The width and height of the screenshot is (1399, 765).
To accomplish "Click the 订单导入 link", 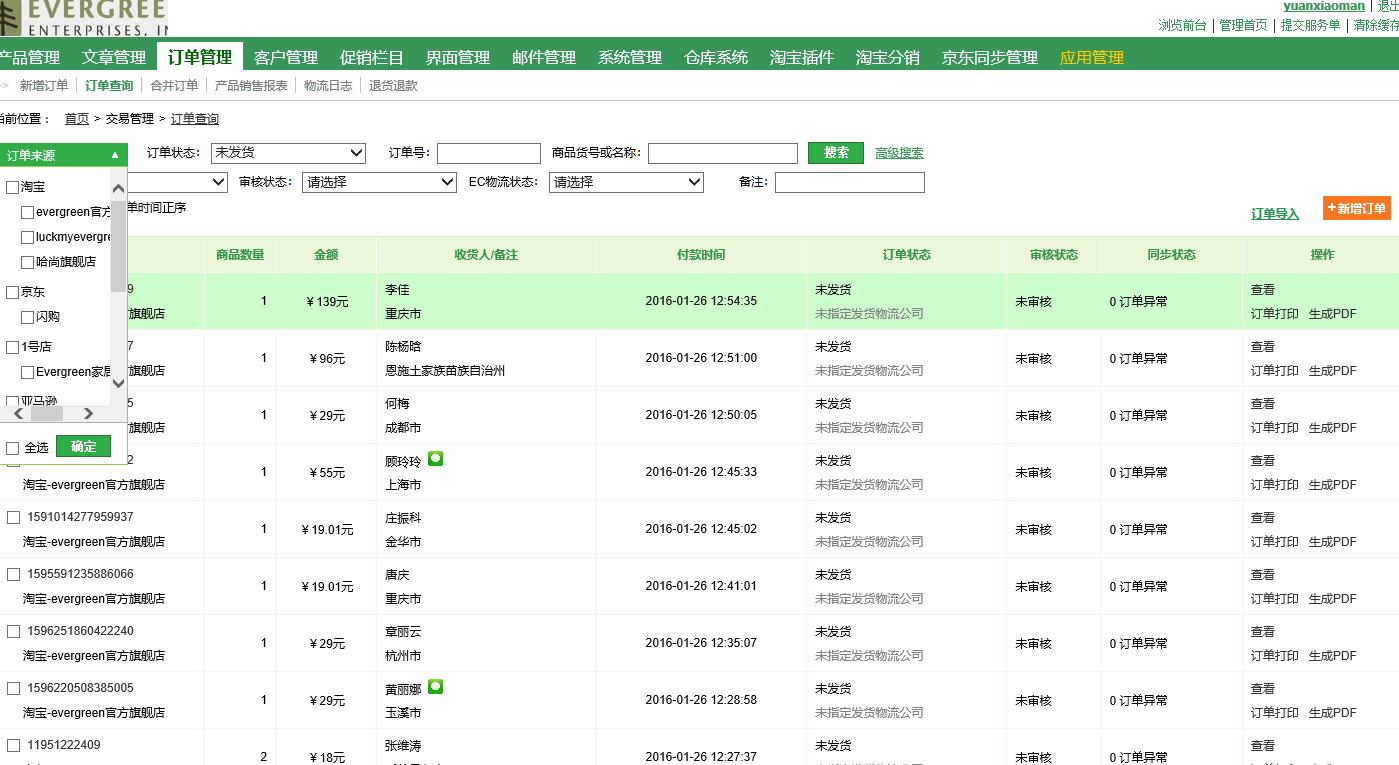I will [x=1275, y=214].
